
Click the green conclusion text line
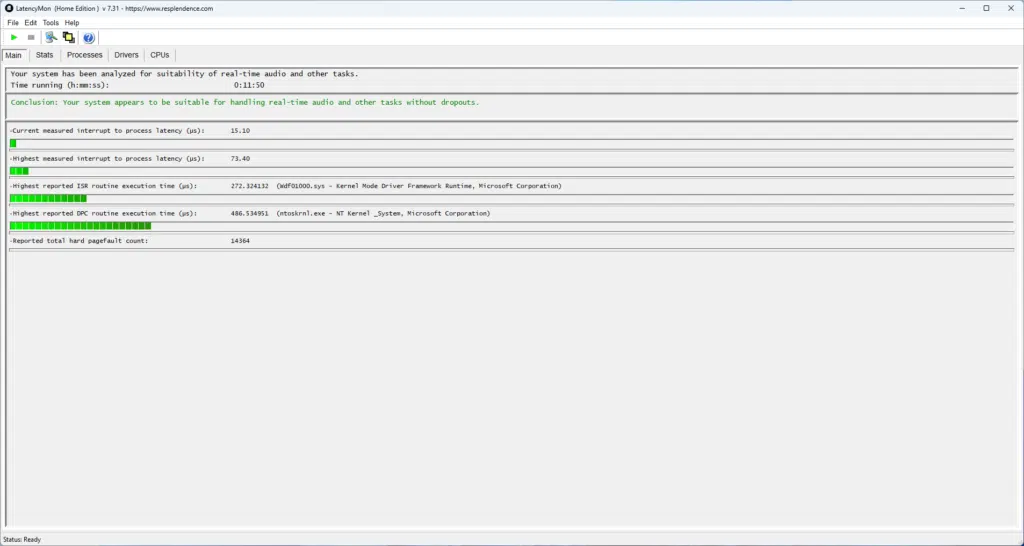pyautogui.click(x=244, y=102)
